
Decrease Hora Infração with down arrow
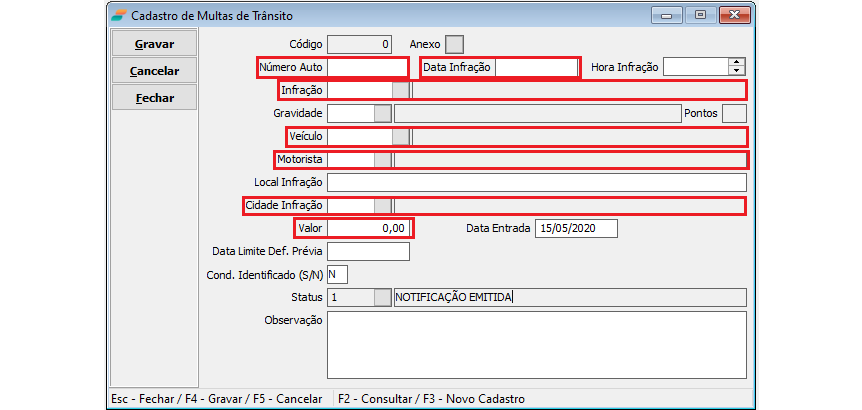coord(738,71)
